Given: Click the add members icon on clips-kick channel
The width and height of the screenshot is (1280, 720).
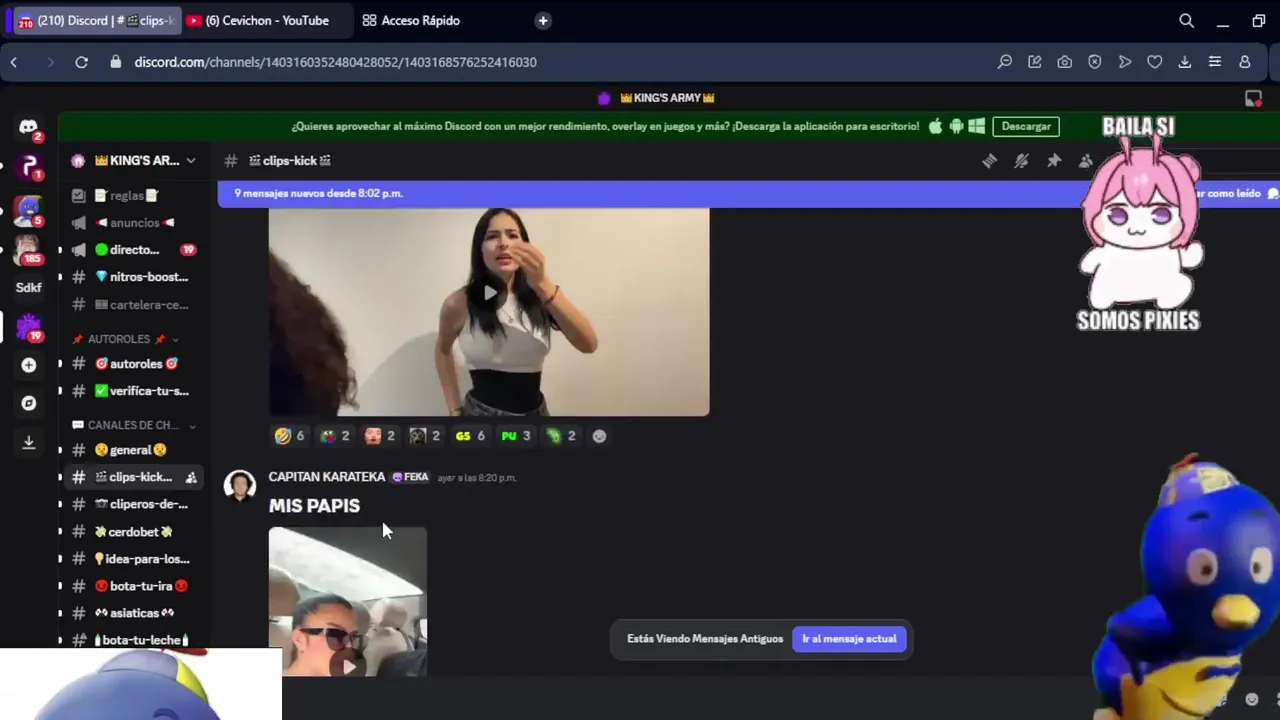Looking at the screenshot, I should 191,477.
